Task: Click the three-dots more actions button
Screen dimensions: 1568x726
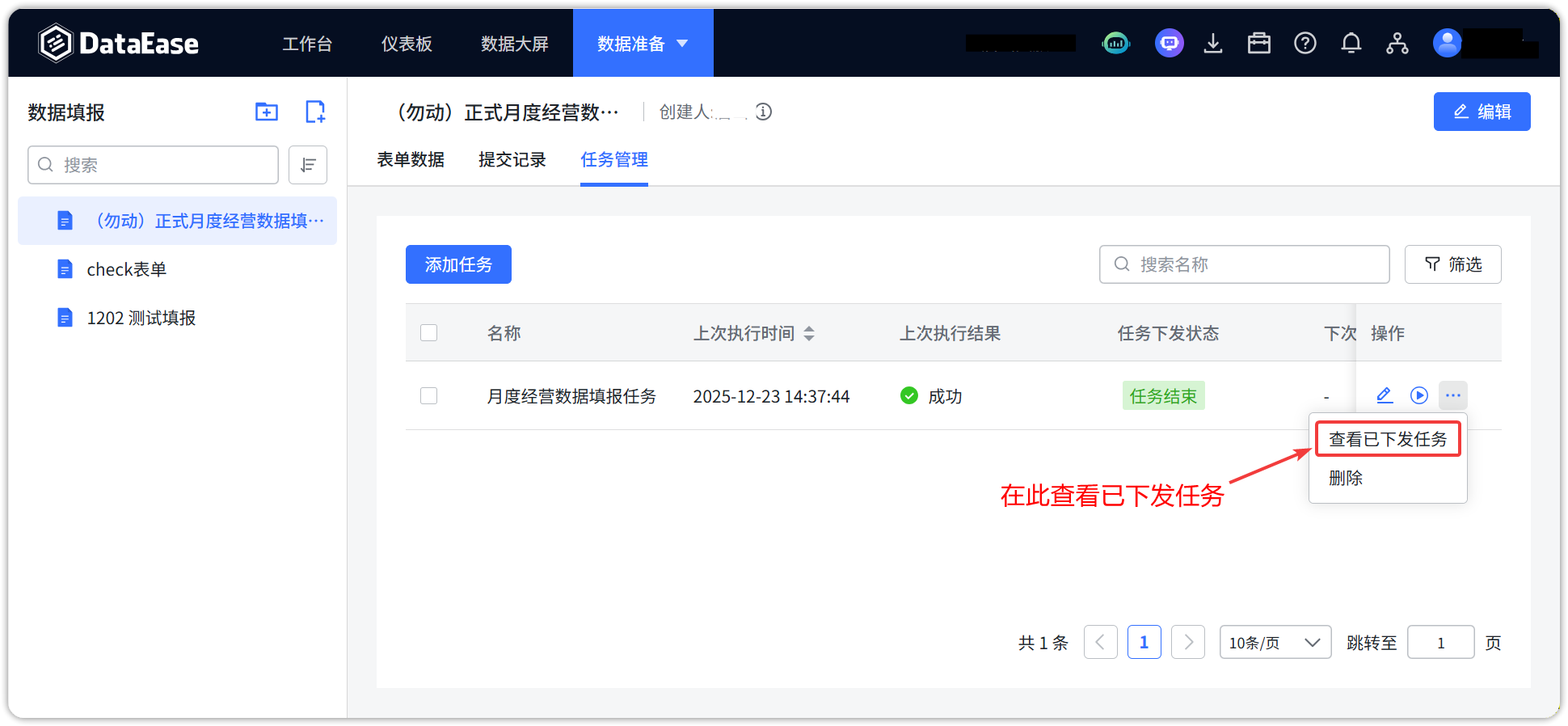Action: (x=1452, y=395)
